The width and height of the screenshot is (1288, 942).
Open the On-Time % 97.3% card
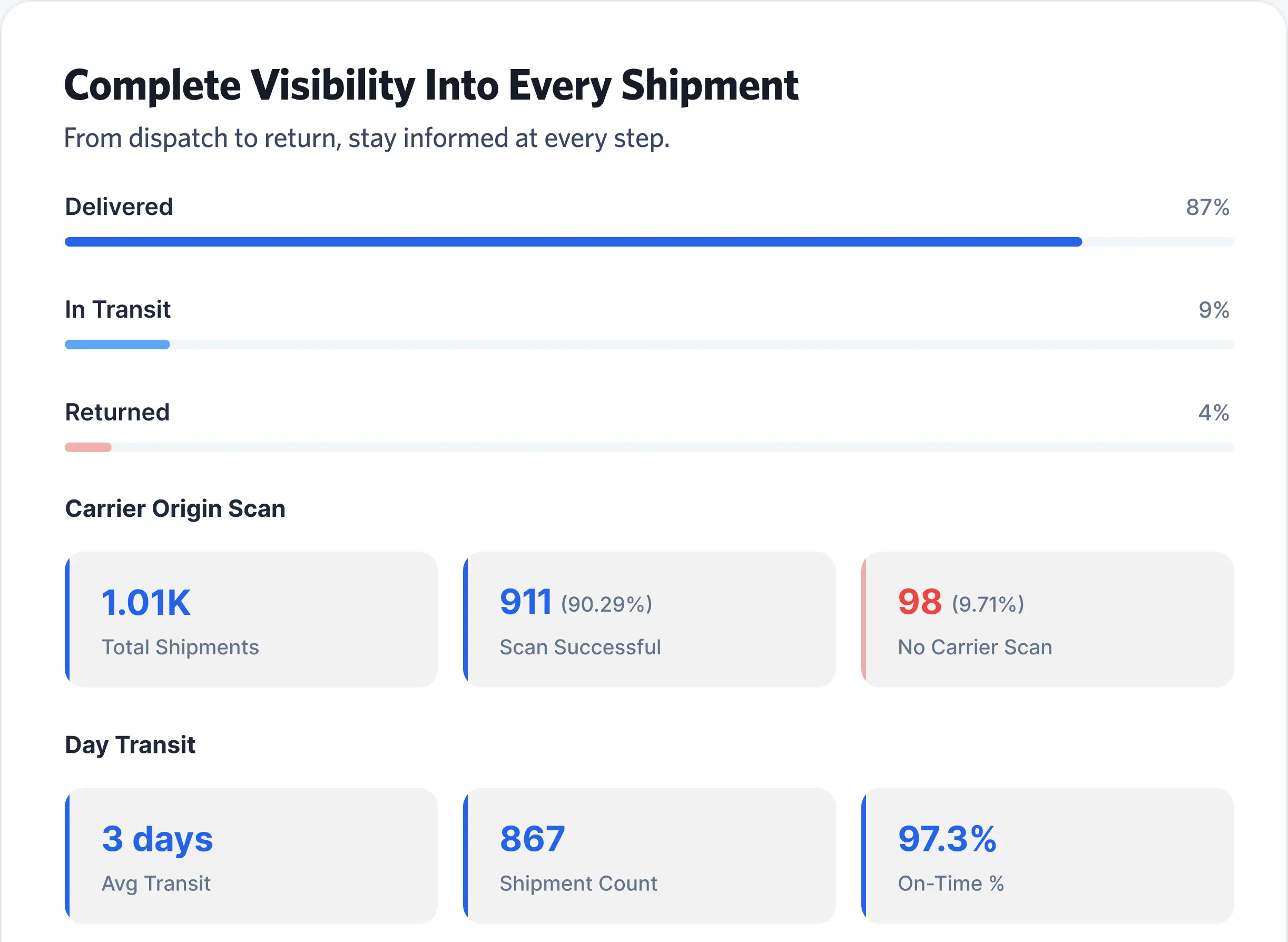point(1047,855)
